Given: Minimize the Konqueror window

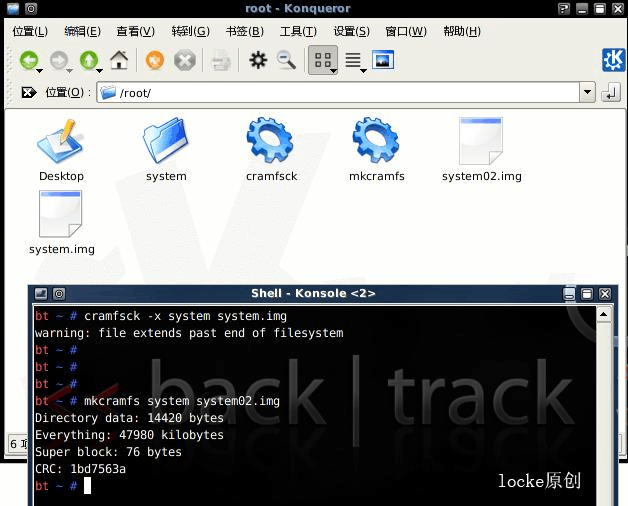Looking at the screenshot, I should pos(582,9).
